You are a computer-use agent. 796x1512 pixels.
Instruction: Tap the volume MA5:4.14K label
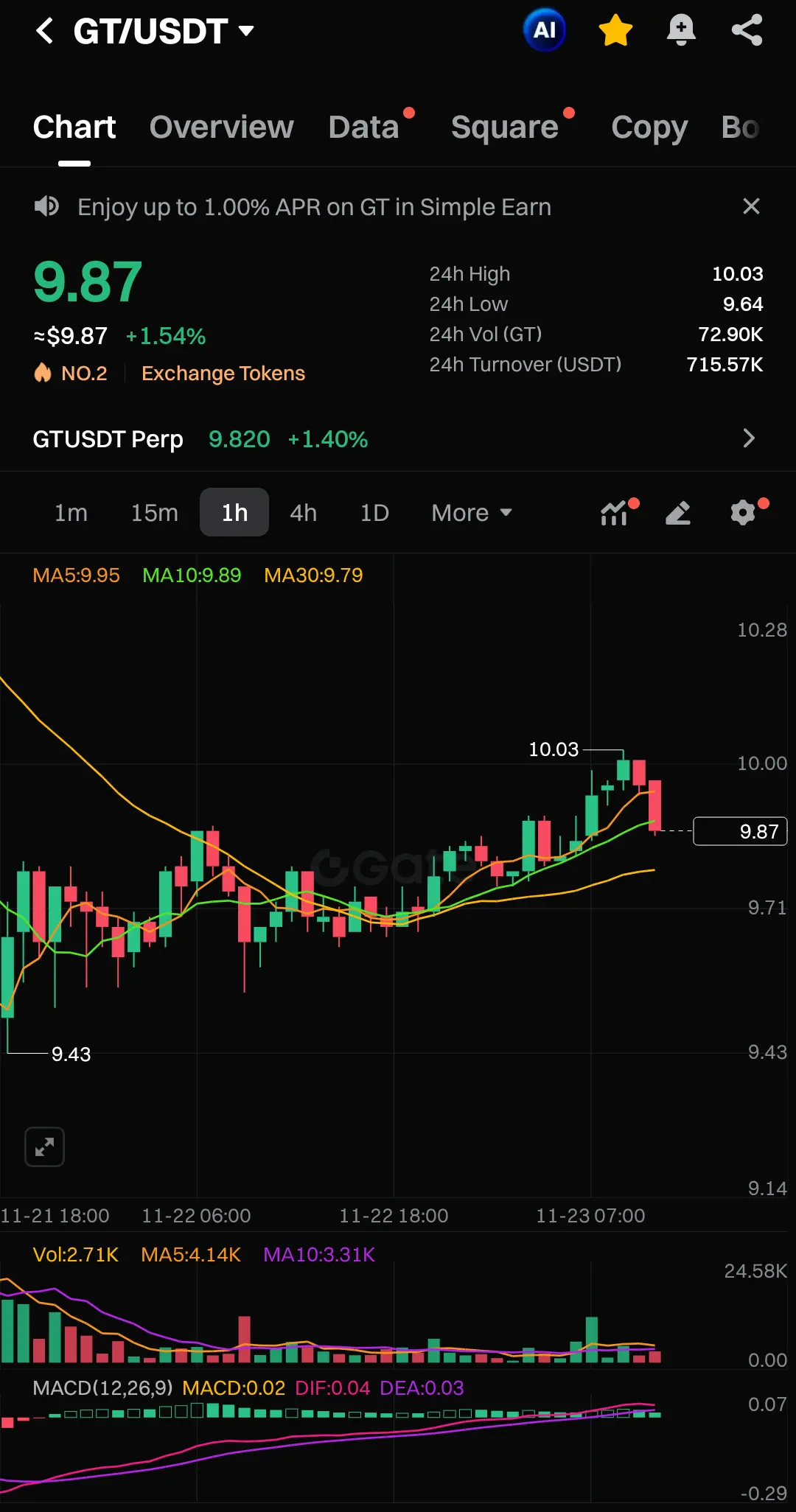point(191,1255)
